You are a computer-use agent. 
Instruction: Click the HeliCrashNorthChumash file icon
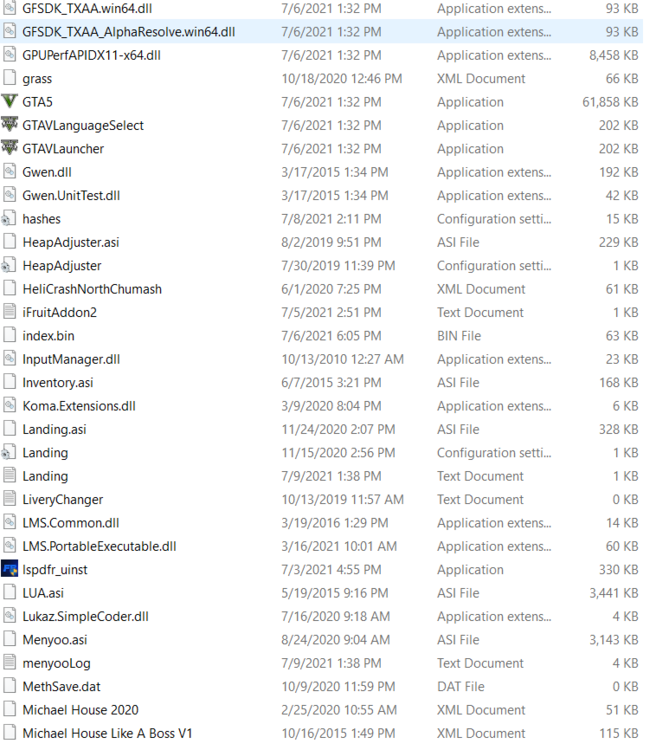[x=10, y=289]
